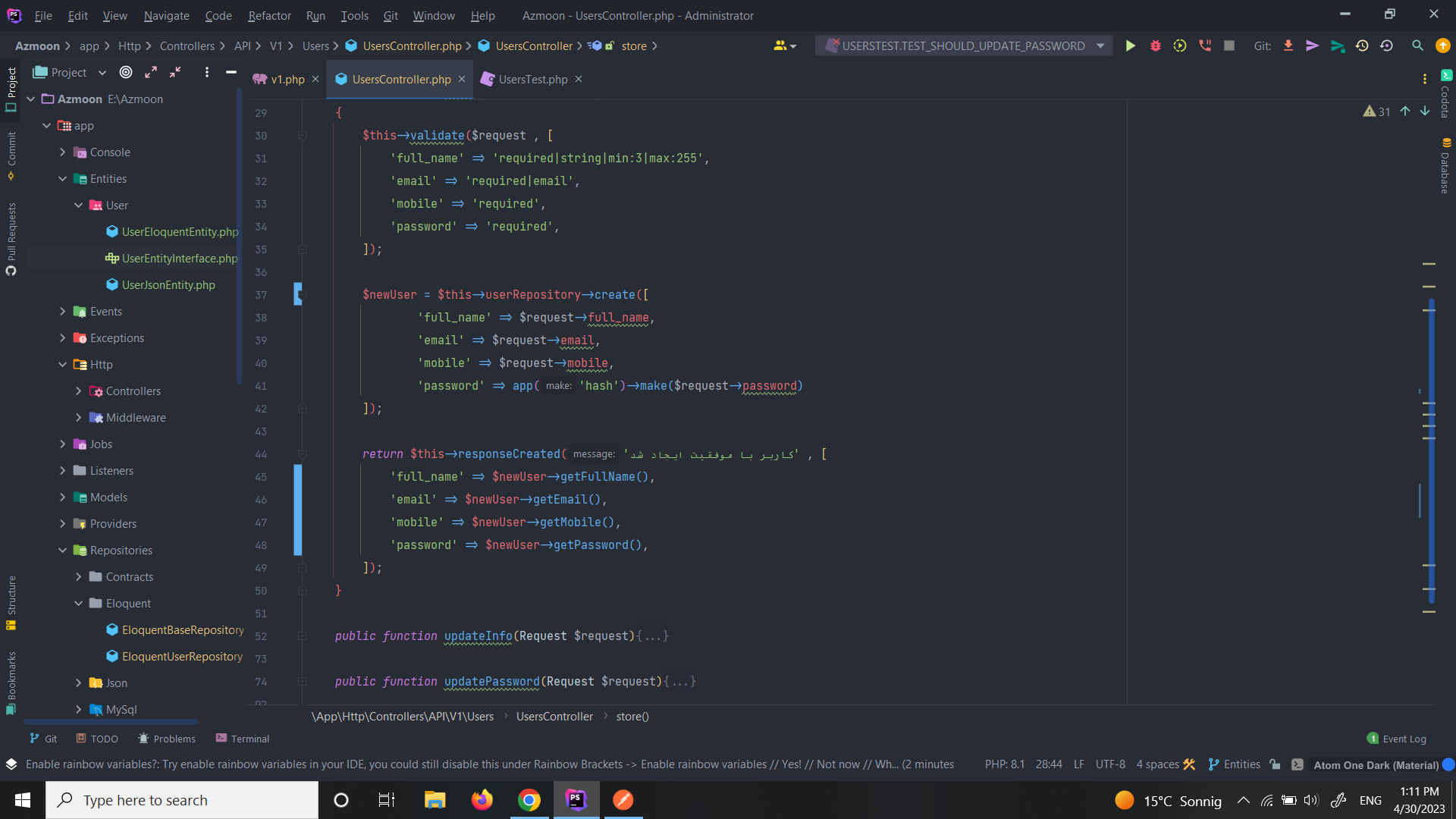
Task: Open Git tool window at bottom
Action: coord(43,739)
